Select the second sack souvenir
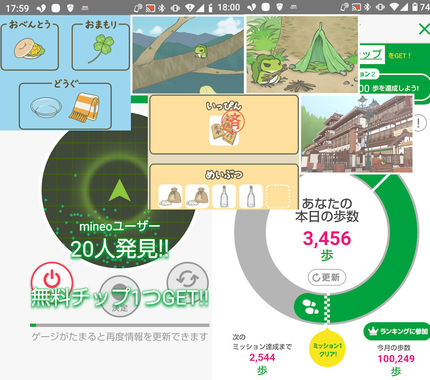The height and width of the screenshot is (380, 430). [x=197, y=196]
